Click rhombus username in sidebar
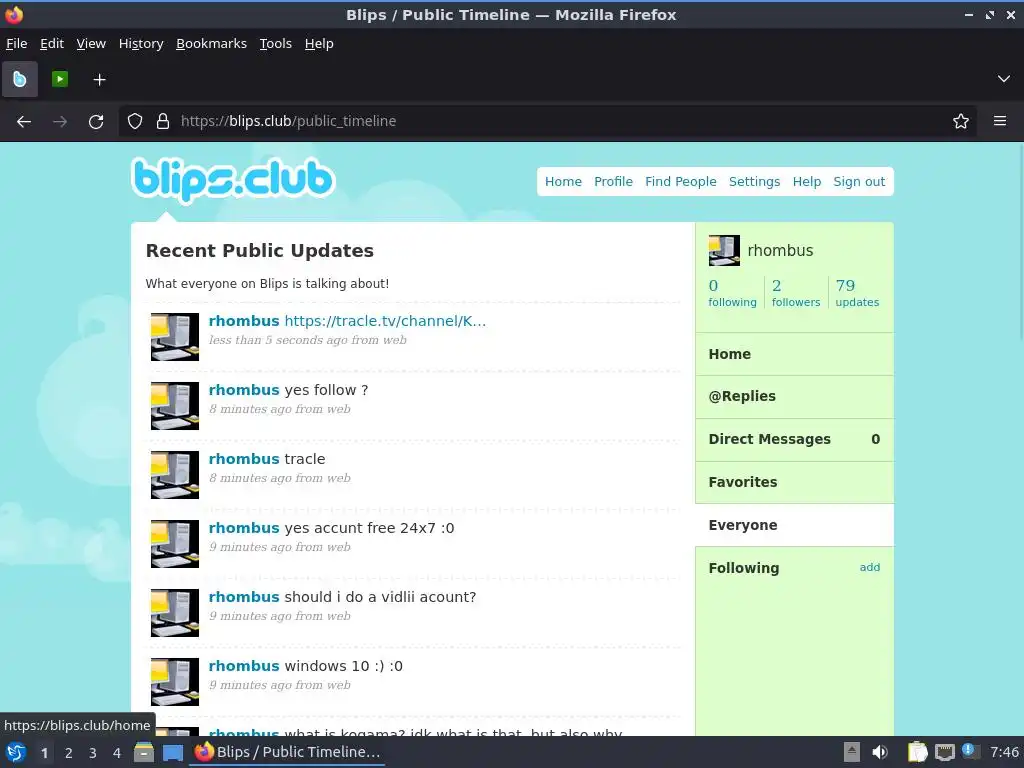The height and width of the screenshot is (768, 1024). 780,251
